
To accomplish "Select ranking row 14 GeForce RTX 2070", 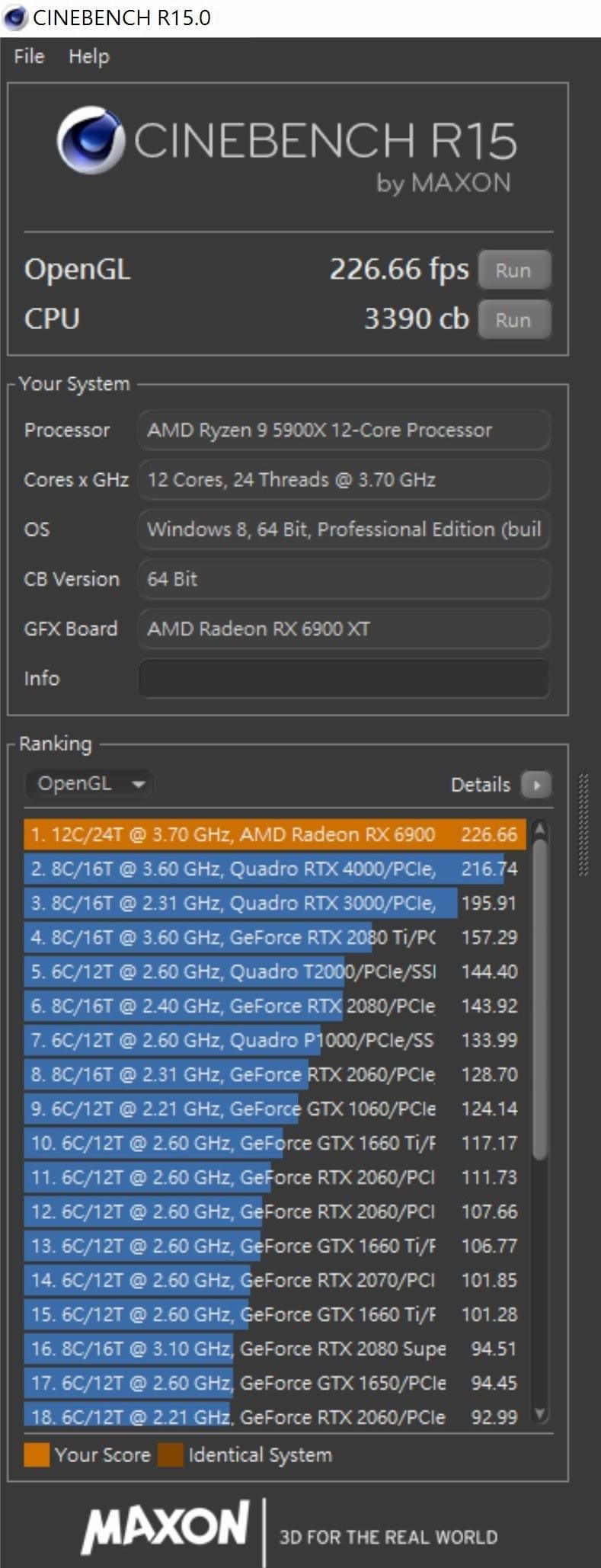I will tap(275, 1280).
